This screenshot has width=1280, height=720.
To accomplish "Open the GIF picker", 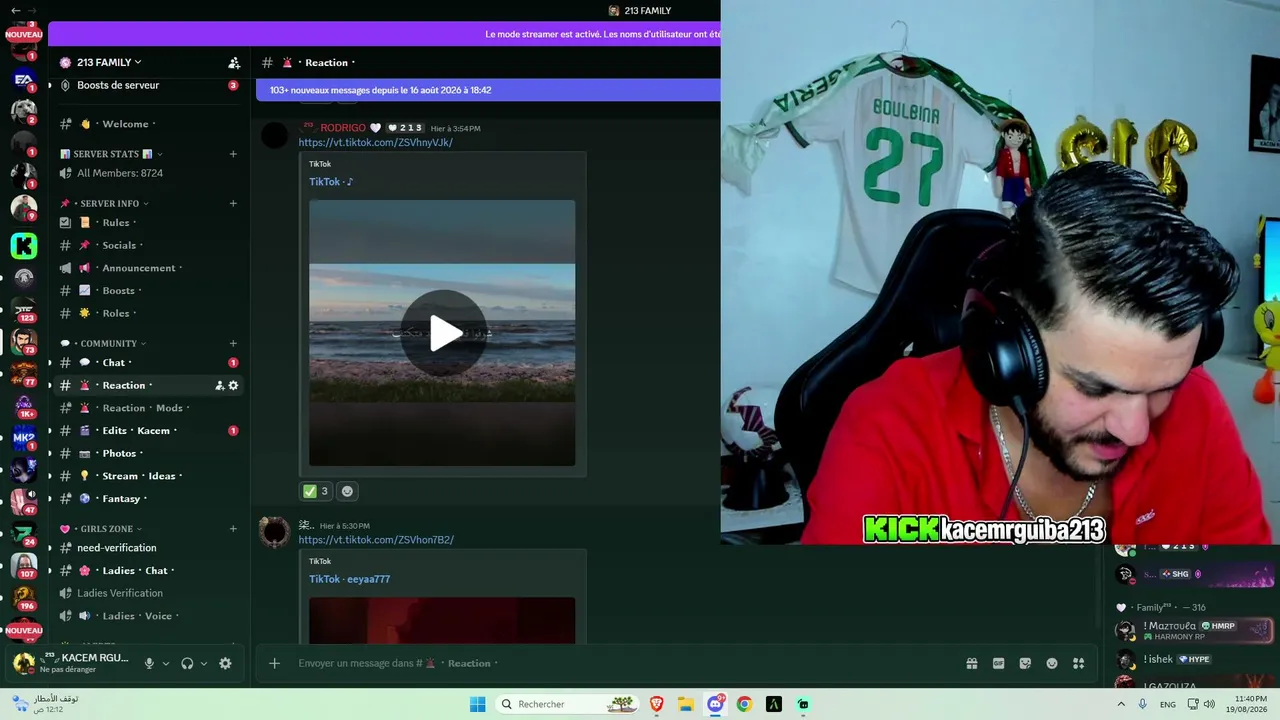I will (x=998, y=663).
